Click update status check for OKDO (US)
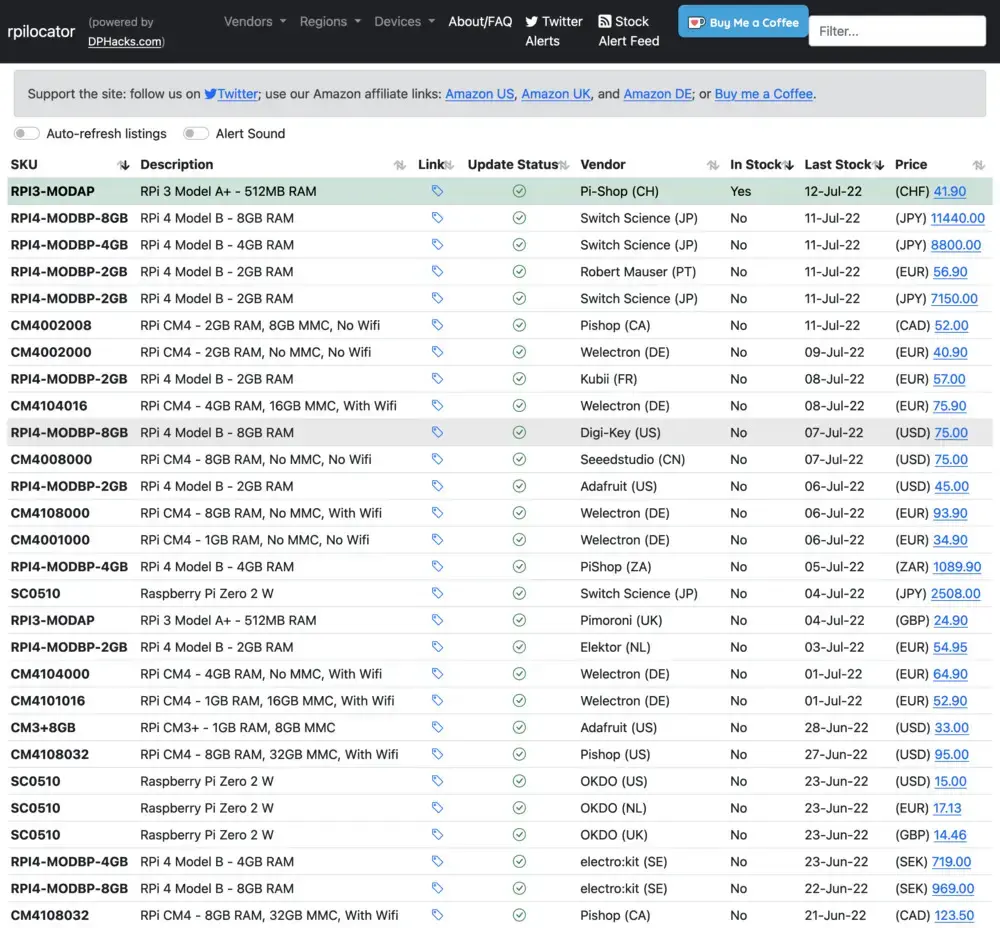 pos(519,781)
